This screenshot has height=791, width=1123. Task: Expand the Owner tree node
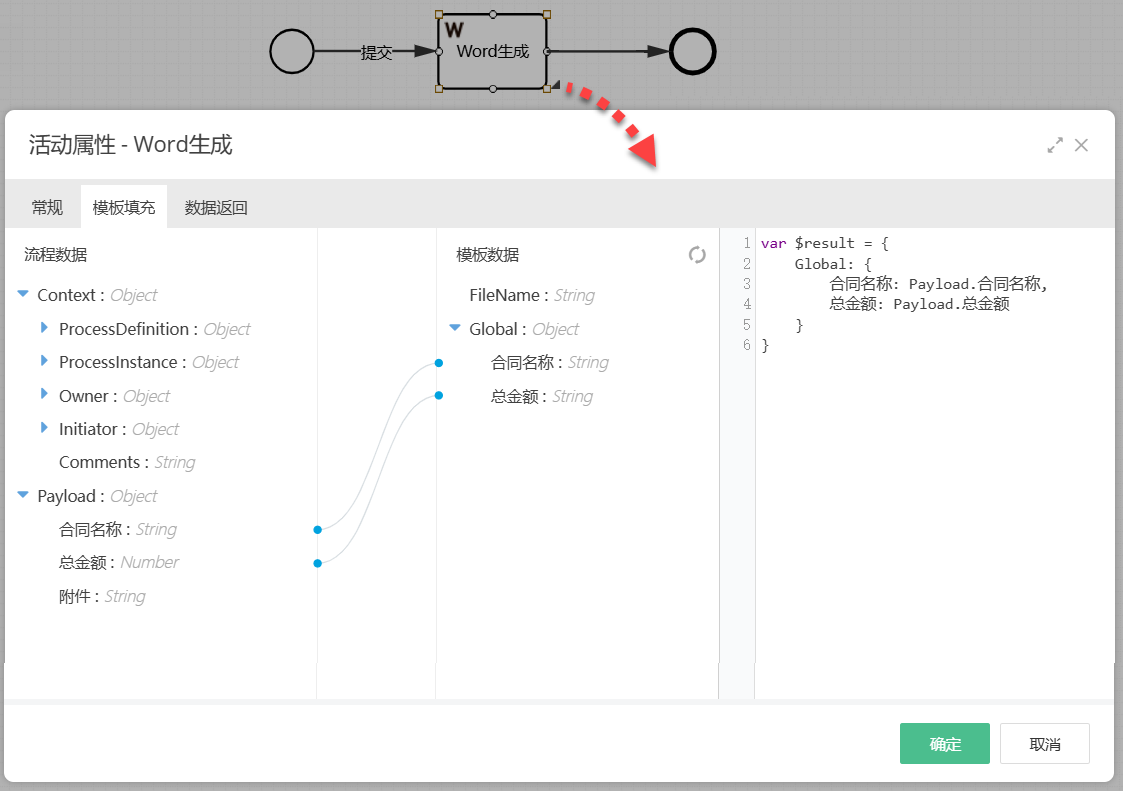[x=42, y=395]
